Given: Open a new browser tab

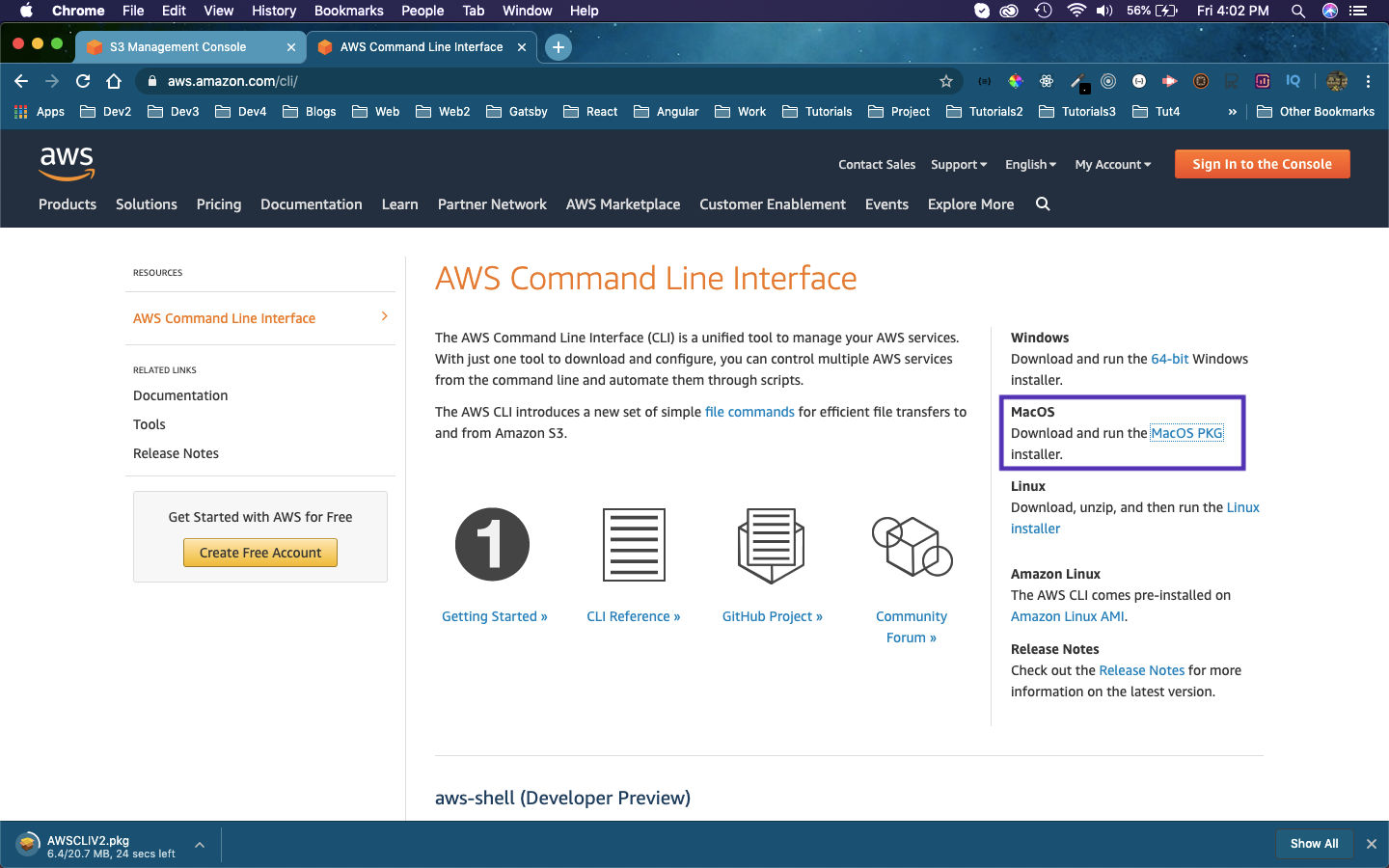Looking at the screenshot, I should coord(558,46).
